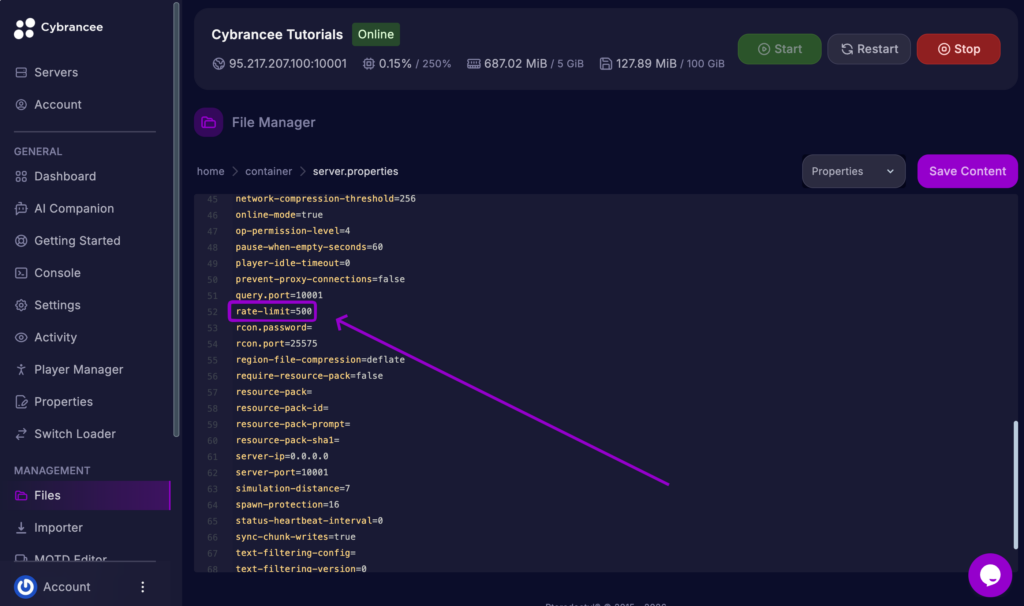This screenshot has height=606, width=1024.
Task: Click the Getting Started lifebuoy icon
Action: click(21, 241)
